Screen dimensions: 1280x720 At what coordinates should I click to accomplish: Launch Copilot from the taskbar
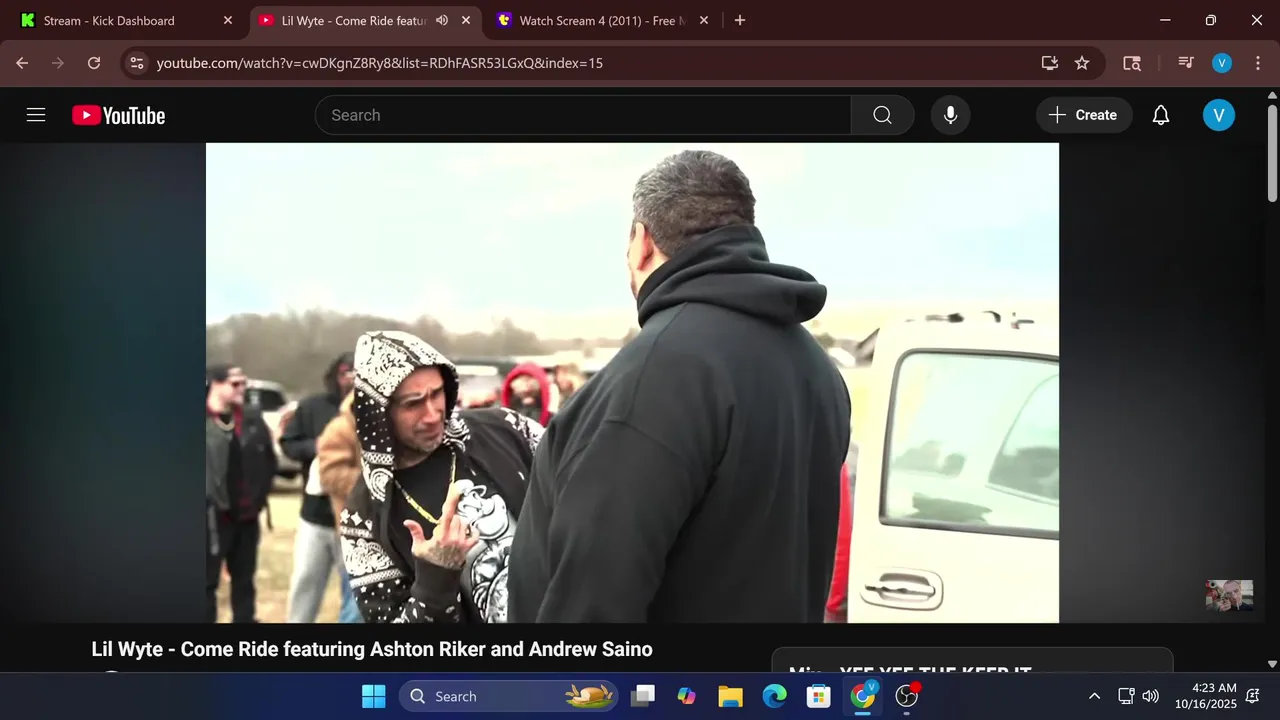click(x=686, y=696)
